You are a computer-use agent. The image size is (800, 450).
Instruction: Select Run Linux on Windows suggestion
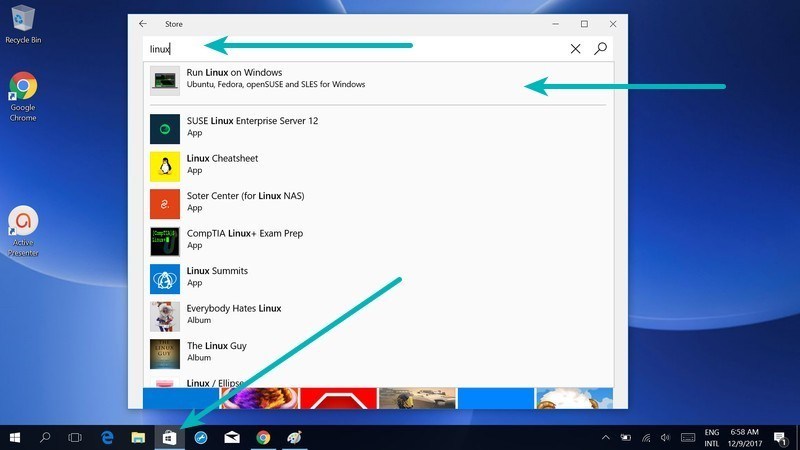[x=275, y=79]
